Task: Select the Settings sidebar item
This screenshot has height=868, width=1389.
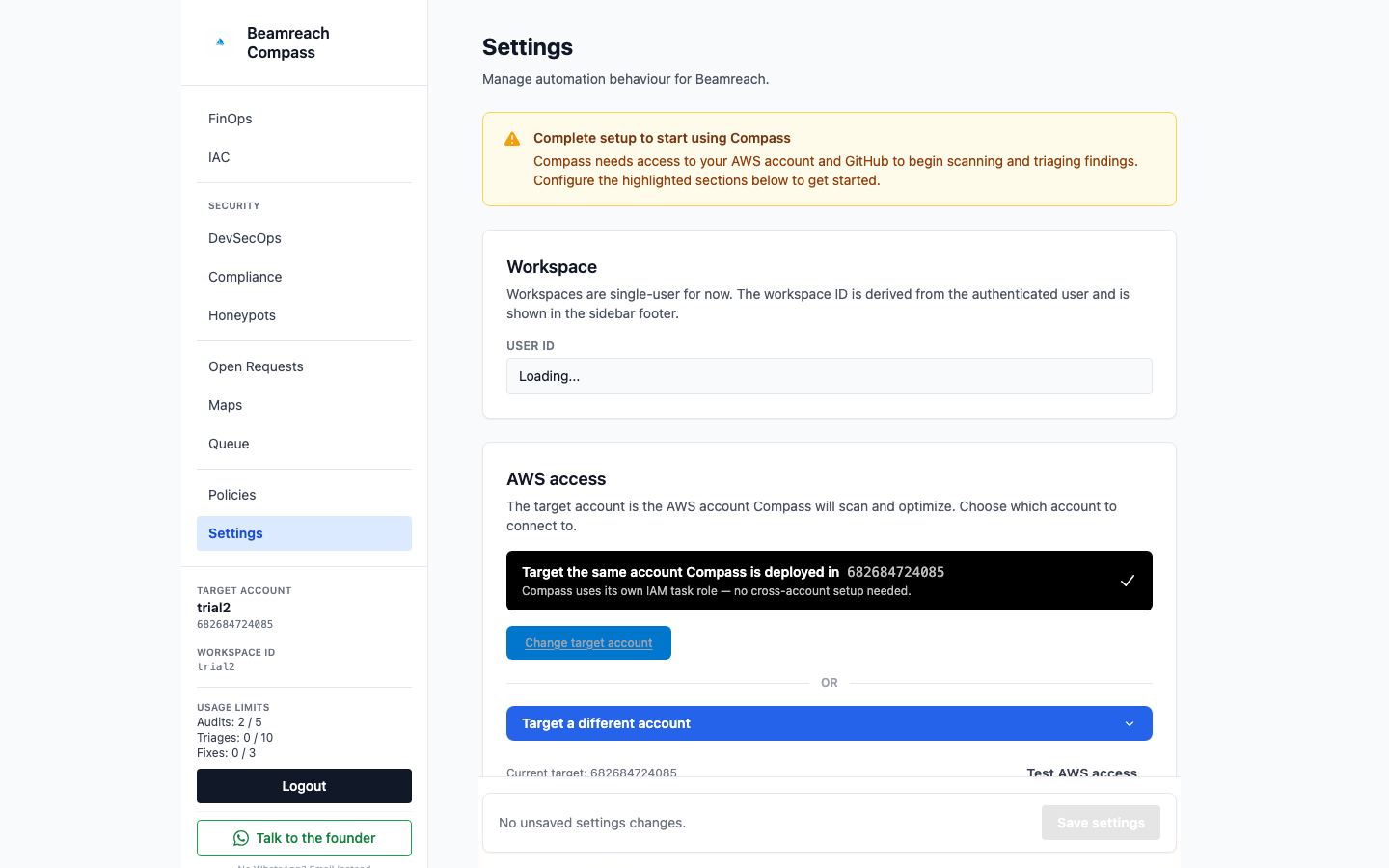Action: point(304,533)
